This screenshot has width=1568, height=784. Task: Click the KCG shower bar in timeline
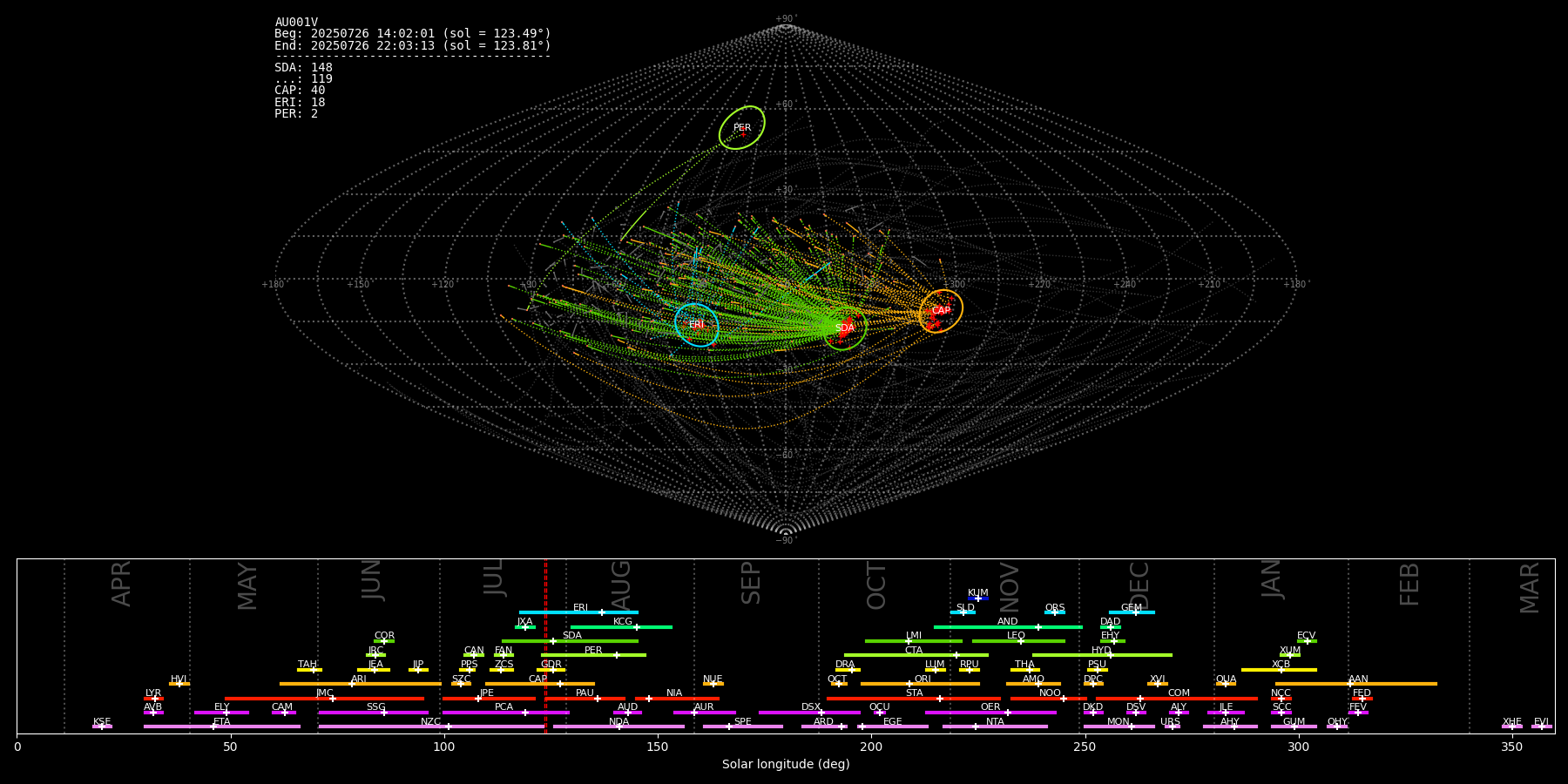(621, 626)
